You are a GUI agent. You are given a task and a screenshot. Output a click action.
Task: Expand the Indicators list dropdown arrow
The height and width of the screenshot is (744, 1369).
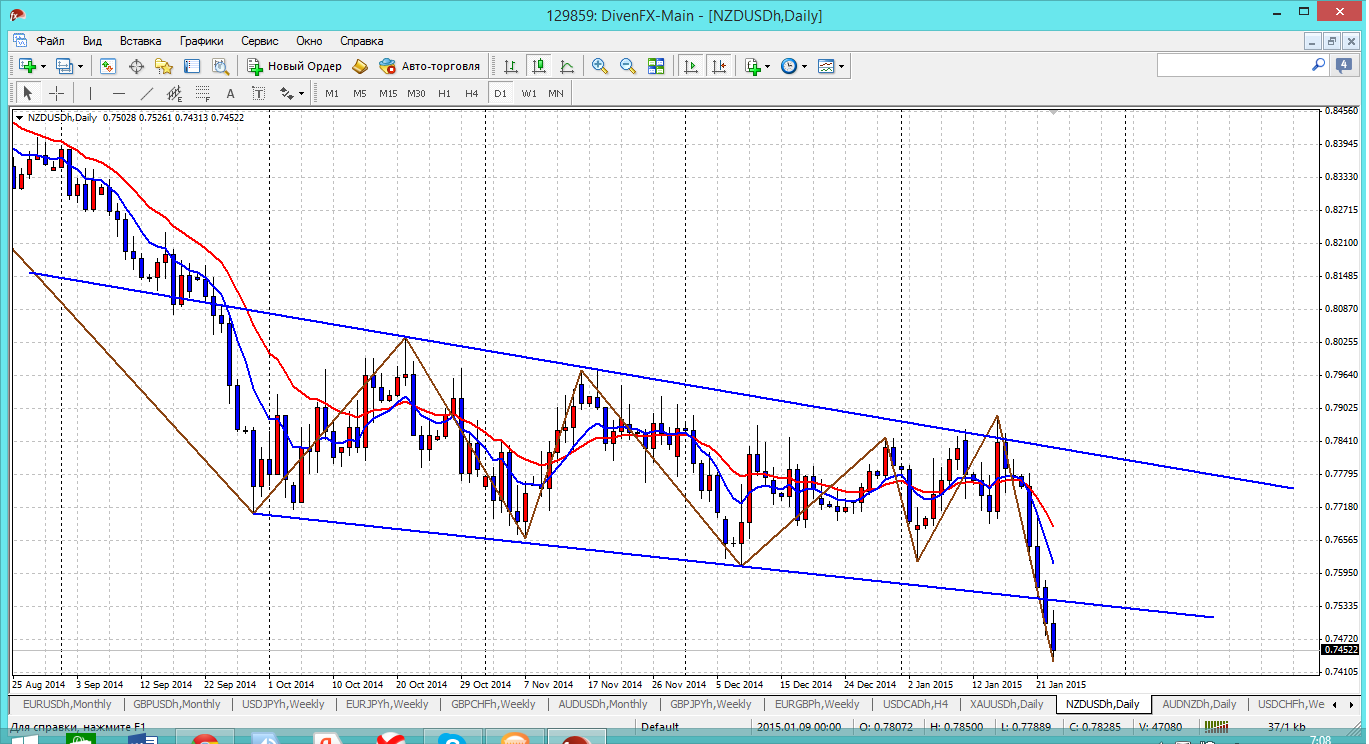tap(767, 66)
